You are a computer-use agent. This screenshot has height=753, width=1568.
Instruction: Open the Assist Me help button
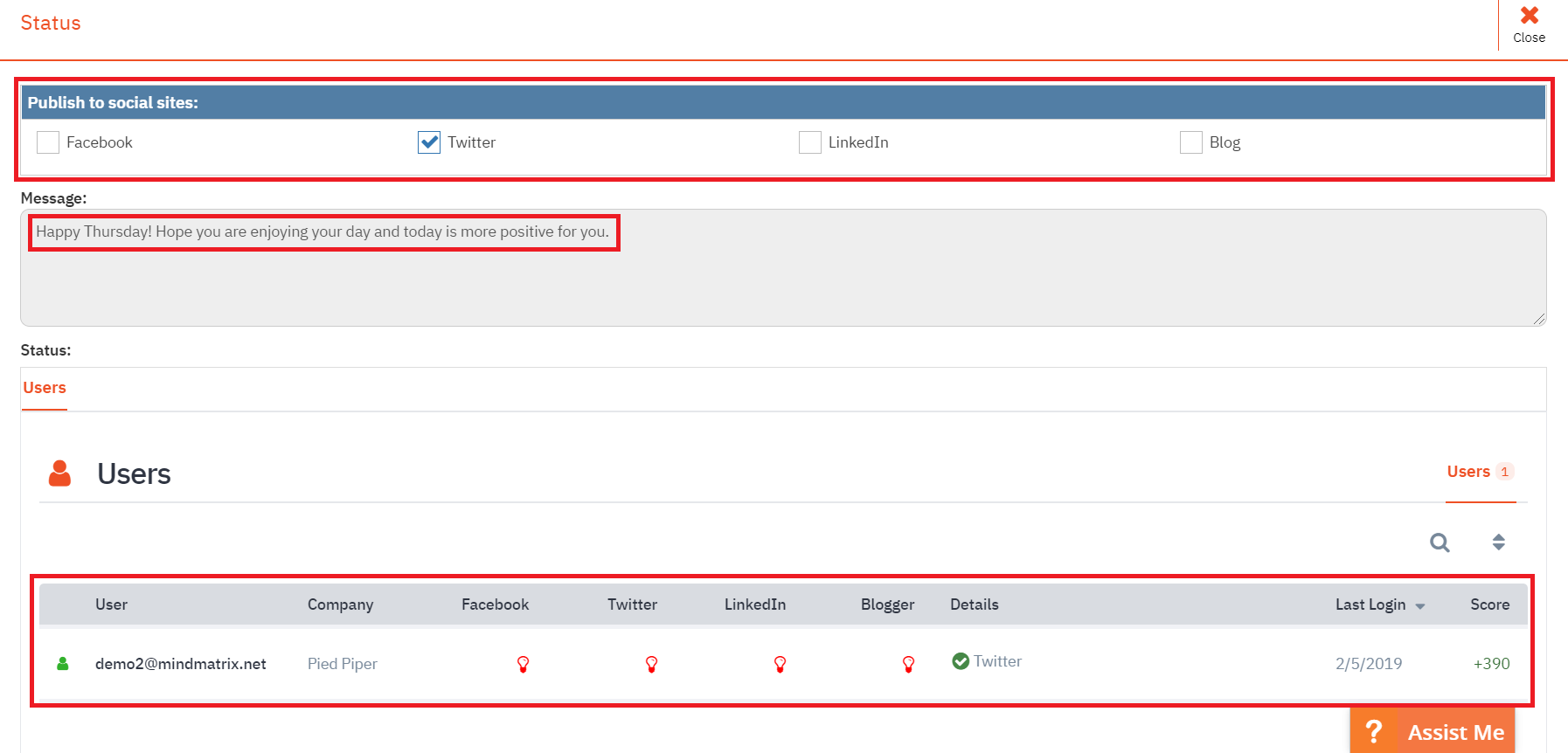point(1433,731)
